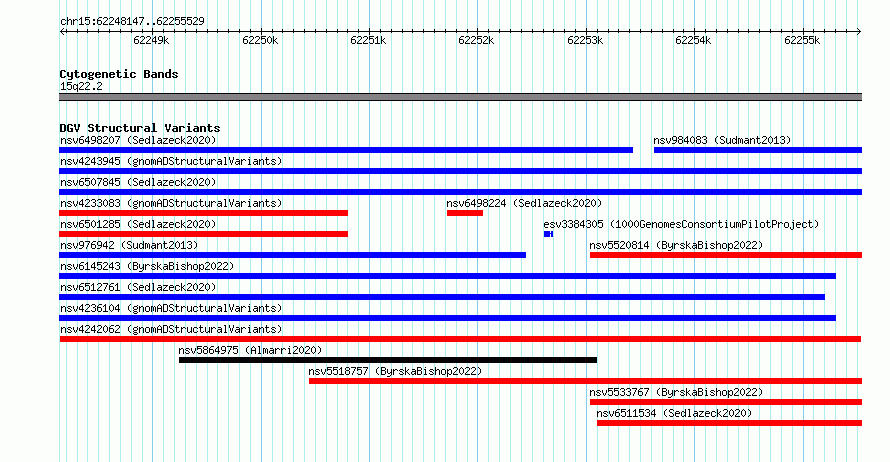
Task: Click the 62252k ruler tick label
Action: 476,40
